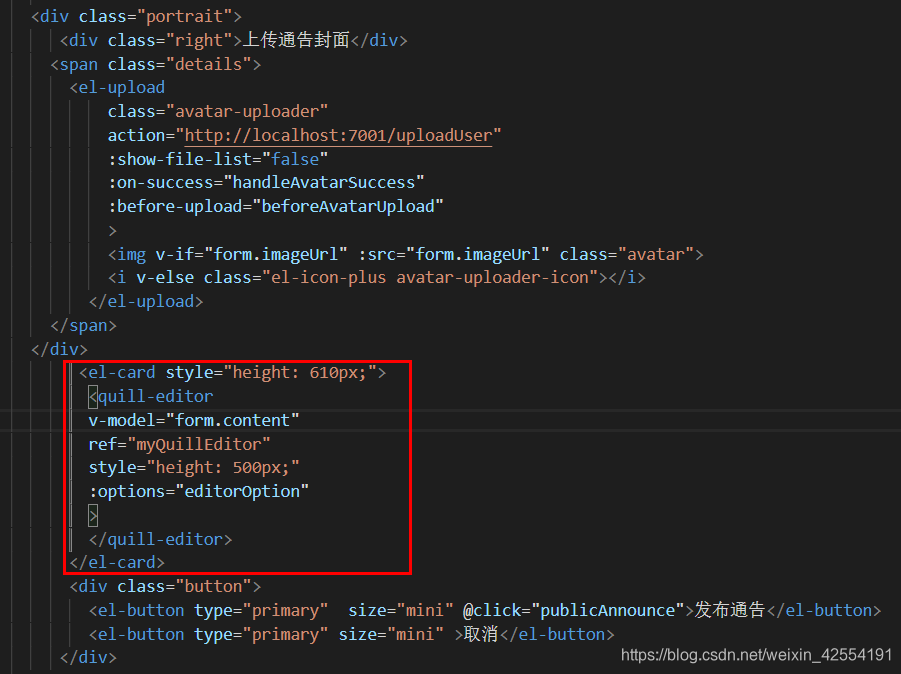The width and height of the screenshot is (901, 674).
Task: Click the text class="portrait" in first line
Action: click(160, 17)
